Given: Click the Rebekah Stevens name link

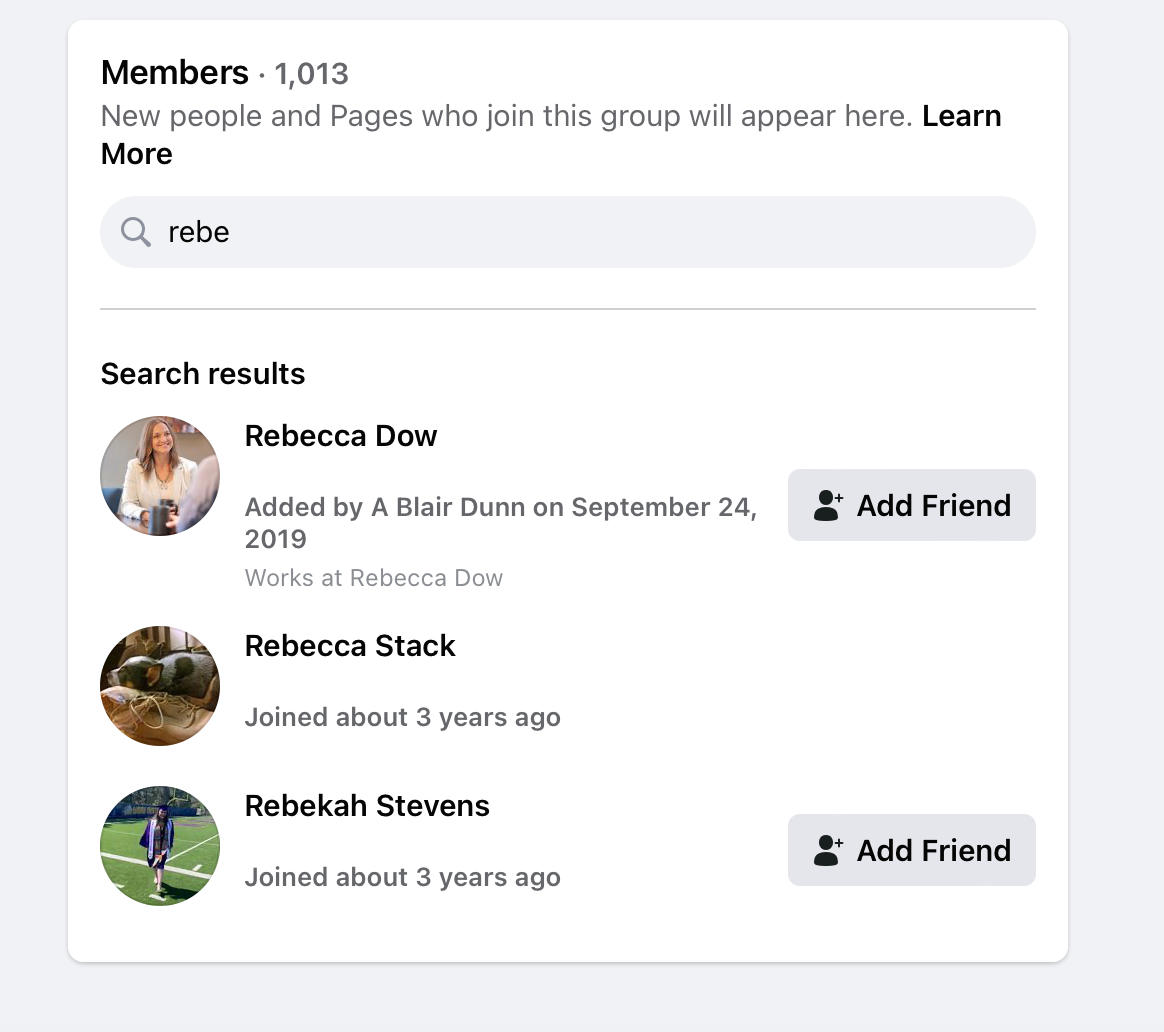Looking at the screenshot, I should (367, 806).
